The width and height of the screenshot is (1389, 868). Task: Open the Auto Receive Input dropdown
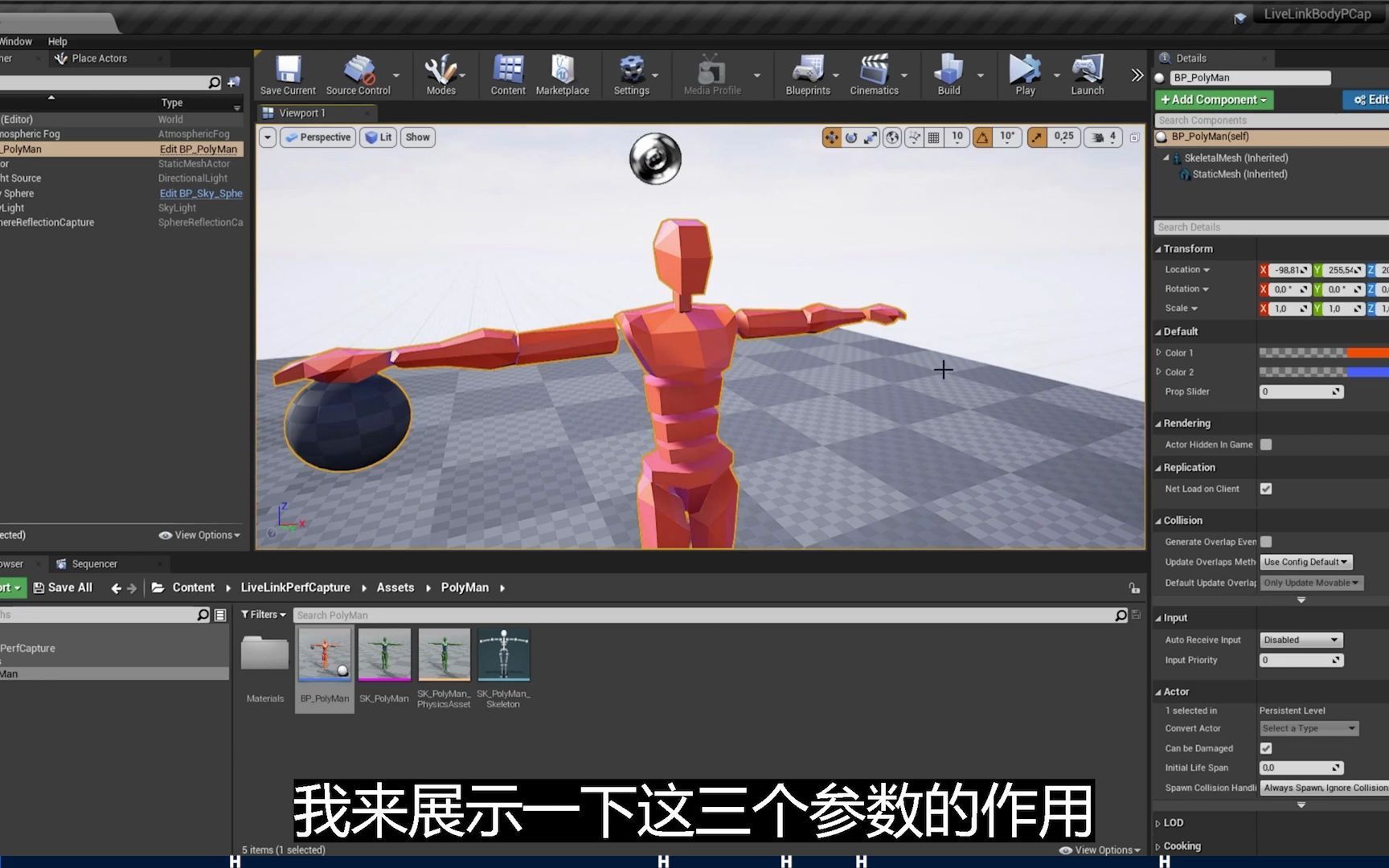pyautogui.click(x=1300, y=639)
